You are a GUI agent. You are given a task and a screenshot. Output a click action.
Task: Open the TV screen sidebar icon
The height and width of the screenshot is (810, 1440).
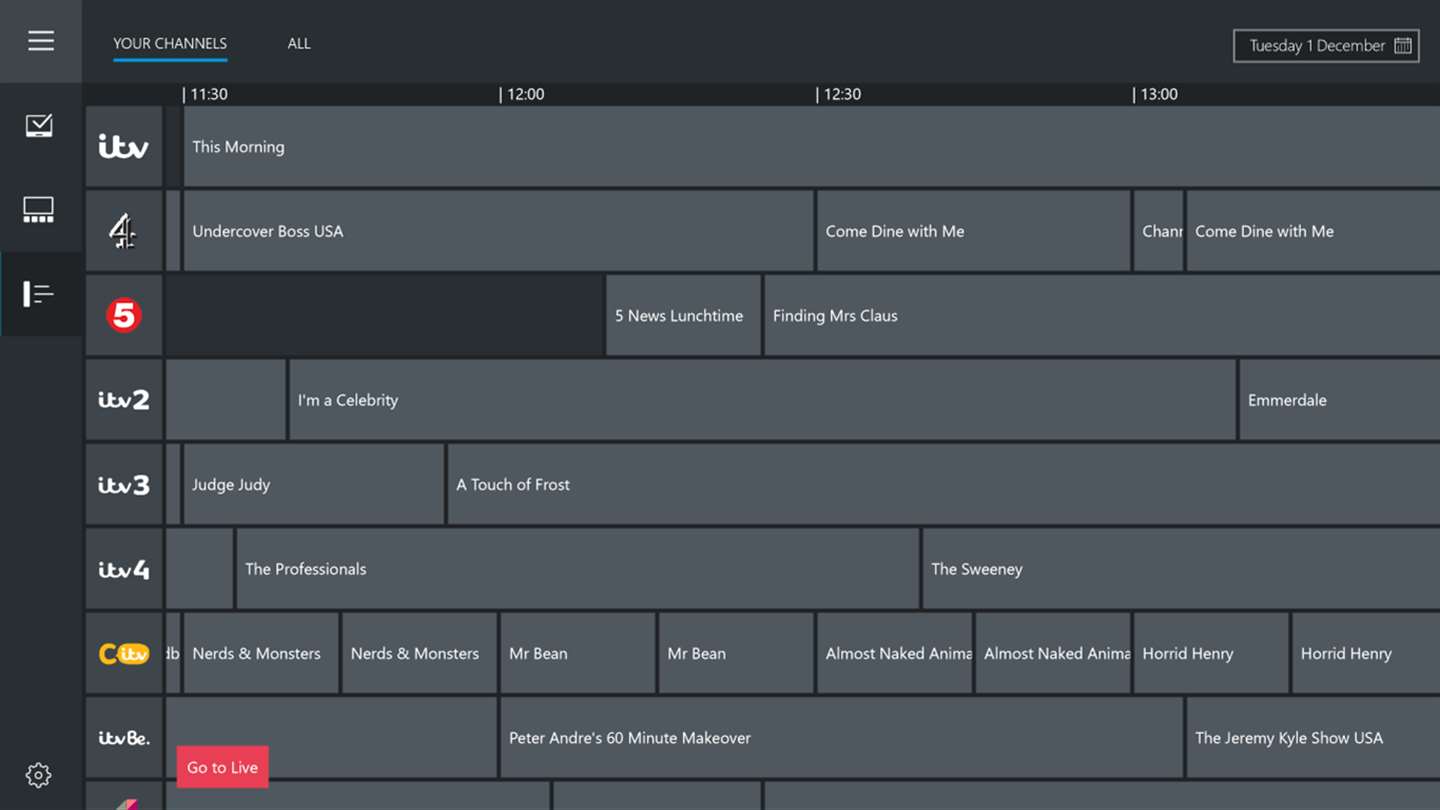(x=39, y=210)
